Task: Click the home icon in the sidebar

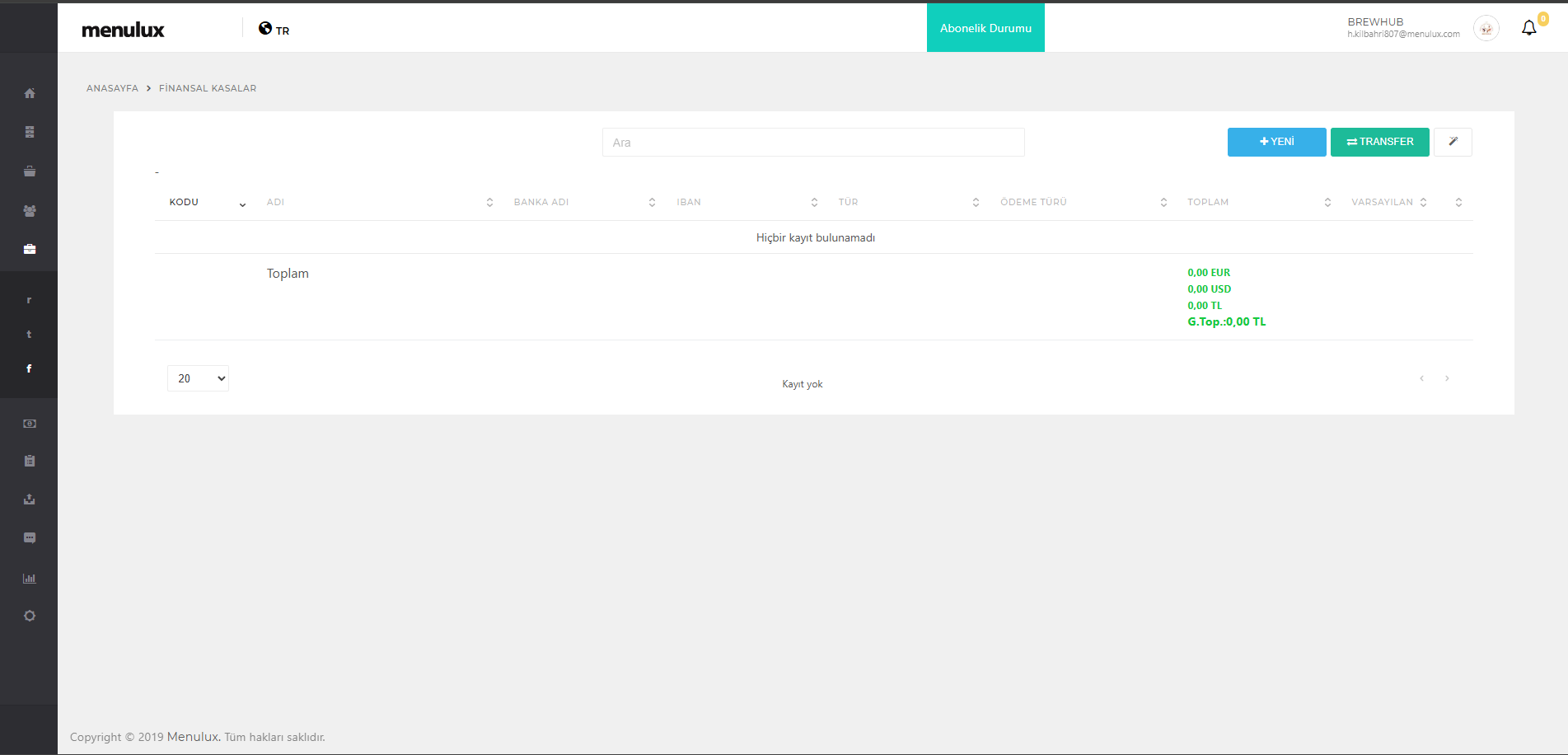Action: click(x=30, y=93)
